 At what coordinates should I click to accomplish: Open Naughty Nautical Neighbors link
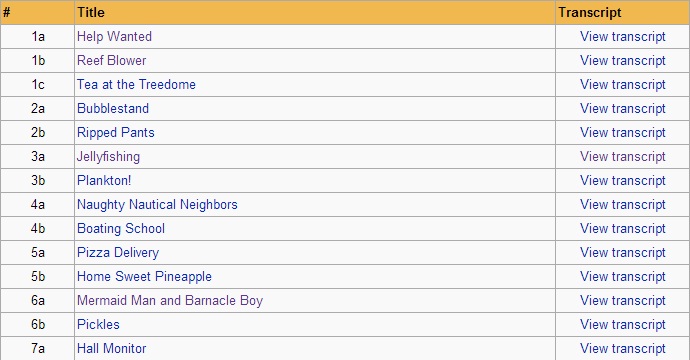[157, 205]
